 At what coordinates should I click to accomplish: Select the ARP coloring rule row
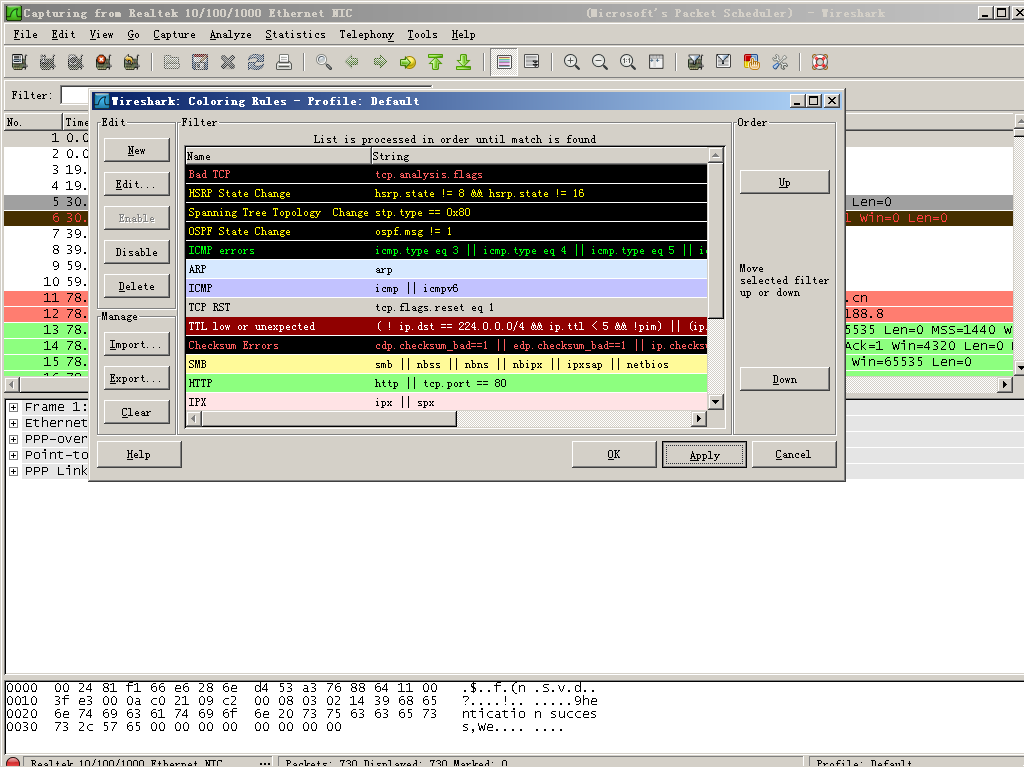(447, 269)
